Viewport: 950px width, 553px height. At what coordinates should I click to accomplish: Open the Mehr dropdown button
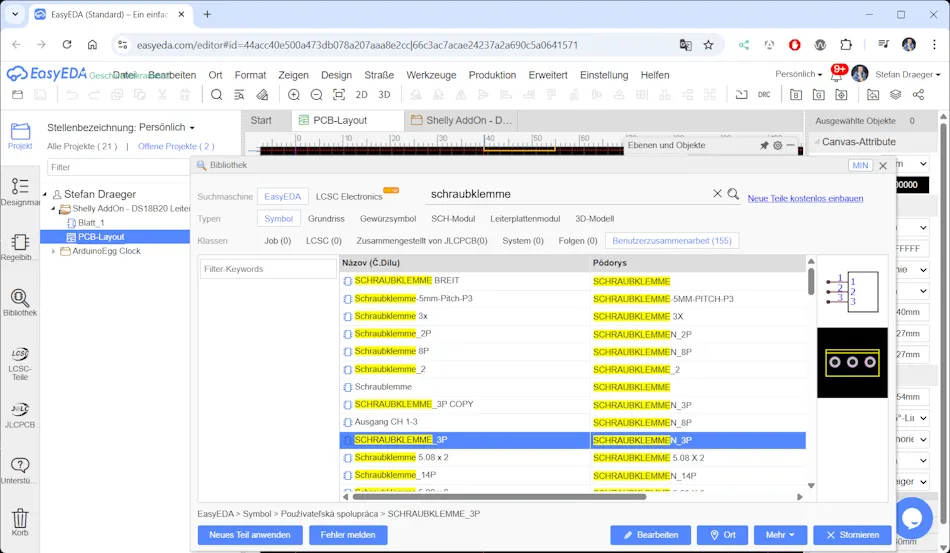(x=780, y=535)
